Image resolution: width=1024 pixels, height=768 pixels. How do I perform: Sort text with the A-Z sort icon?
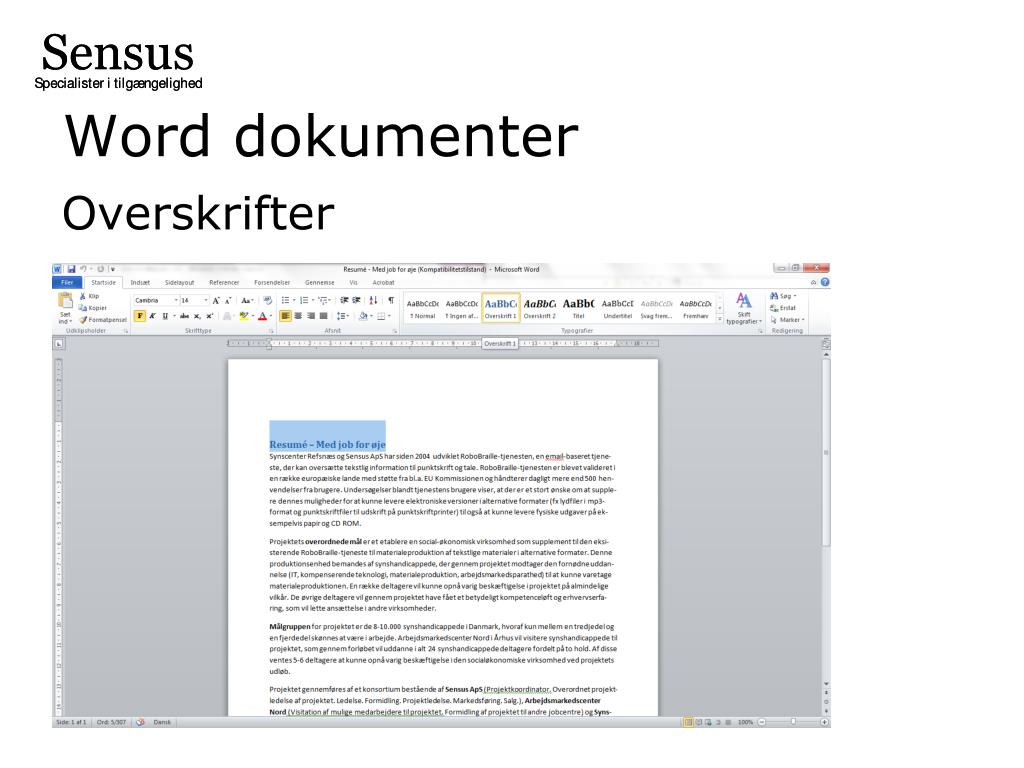[x=374, y=300]
